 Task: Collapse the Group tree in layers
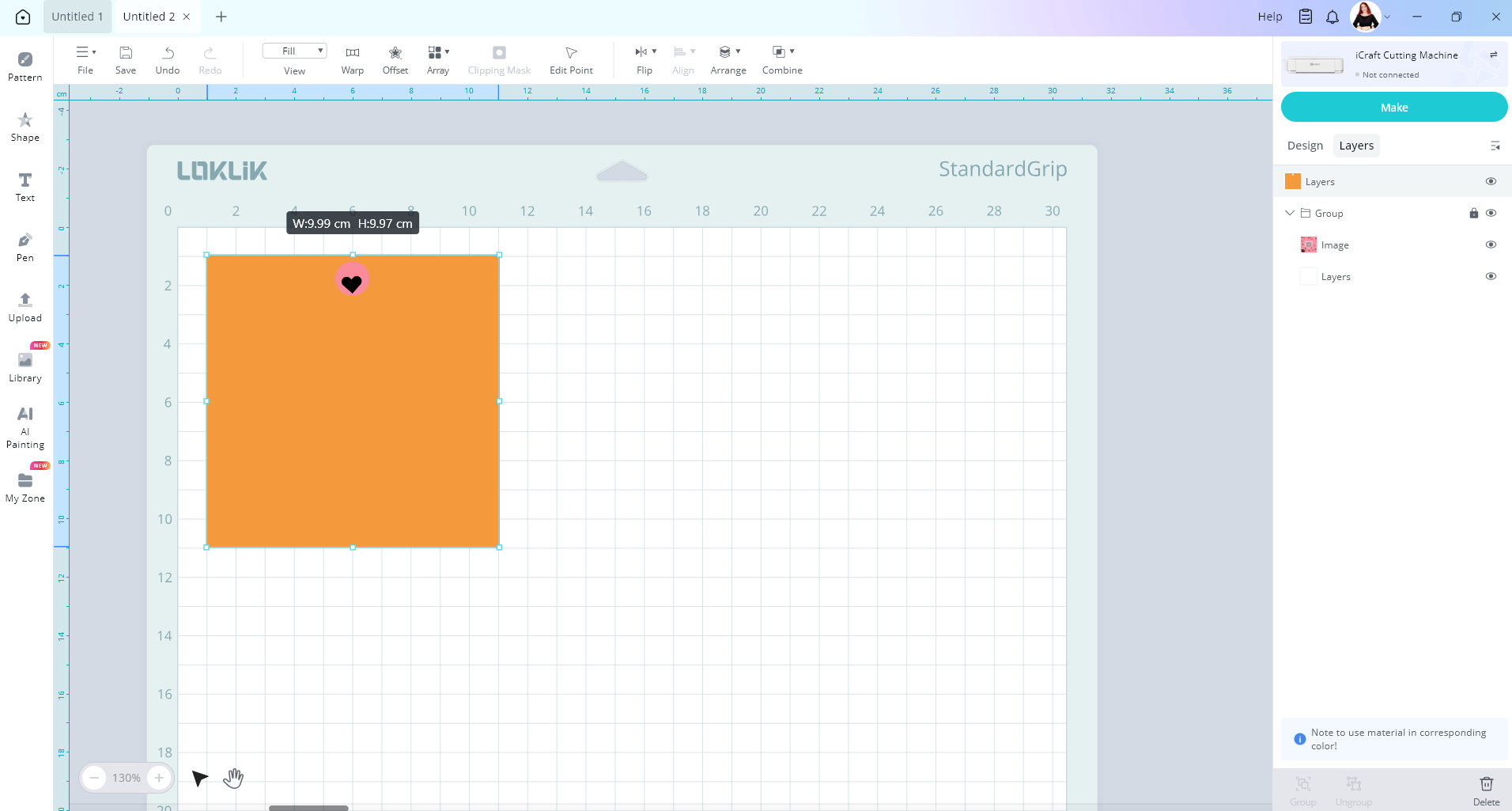1290,213
